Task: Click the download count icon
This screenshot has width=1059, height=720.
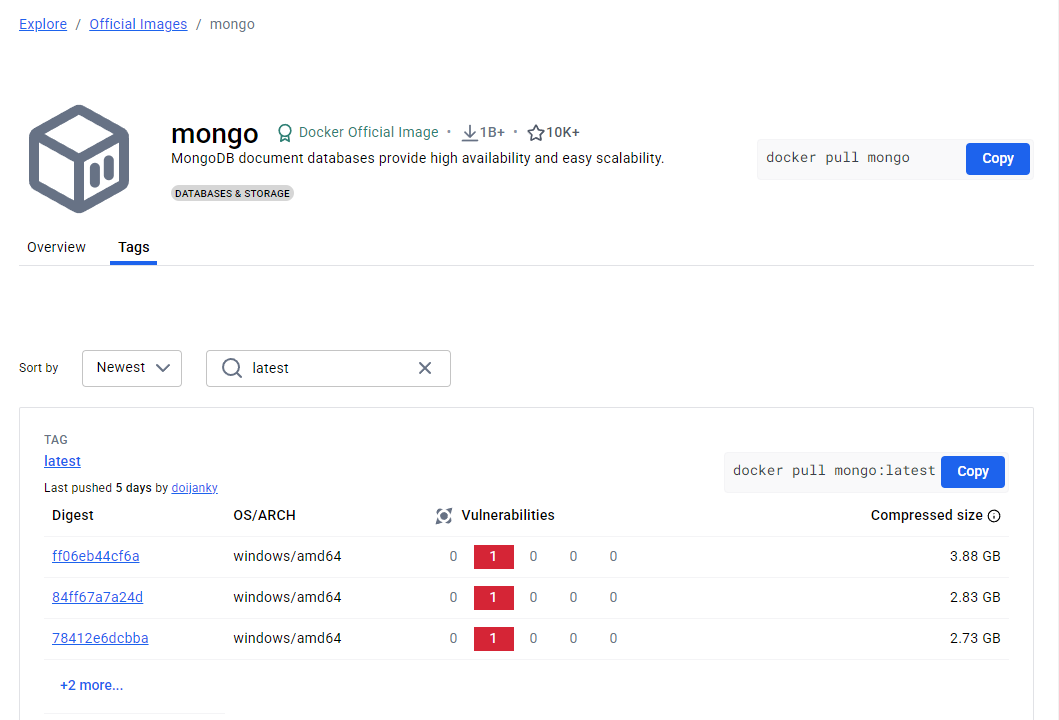Action: point(469,133)
